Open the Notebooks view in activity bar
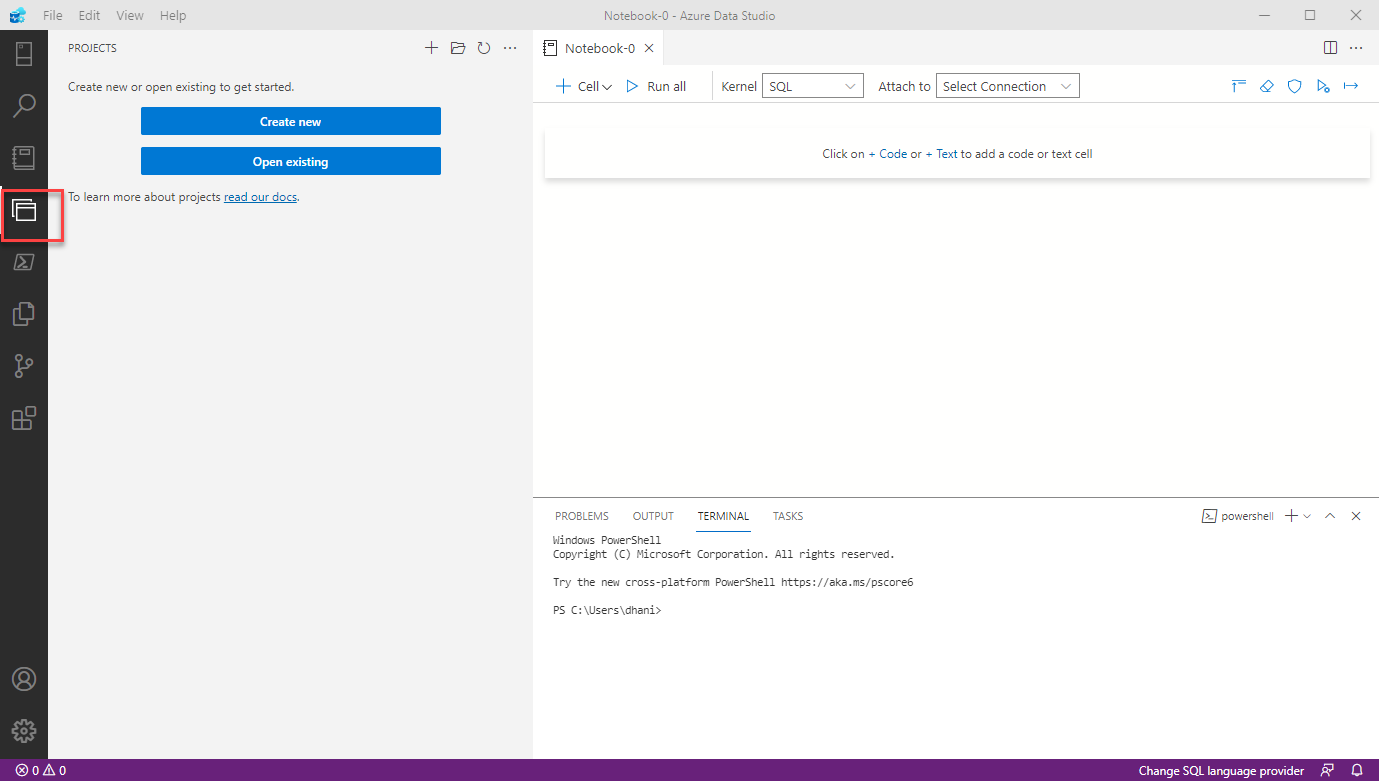 coord(24,158)
